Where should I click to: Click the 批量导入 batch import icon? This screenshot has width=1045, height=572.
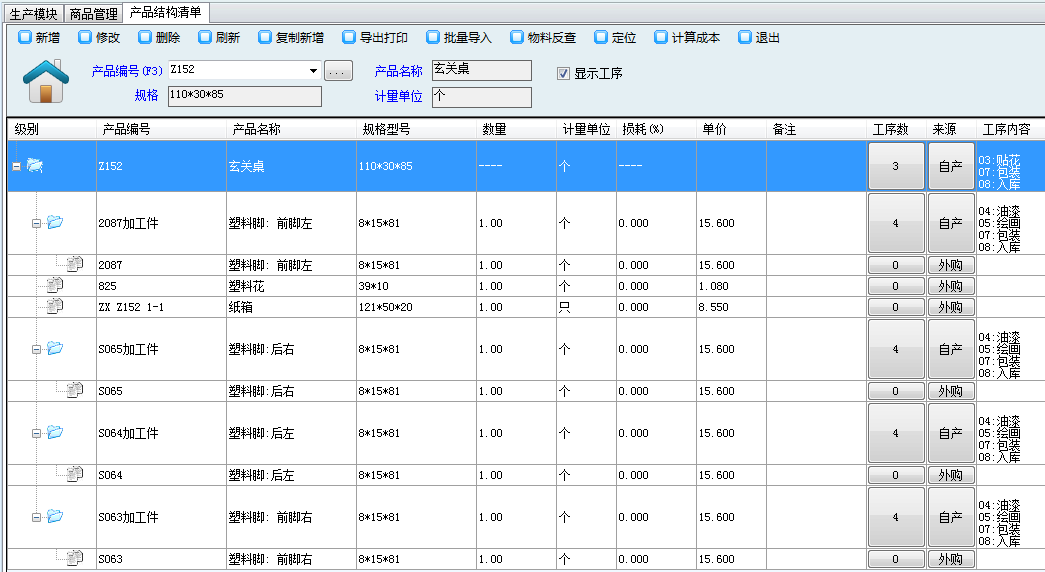433,38
